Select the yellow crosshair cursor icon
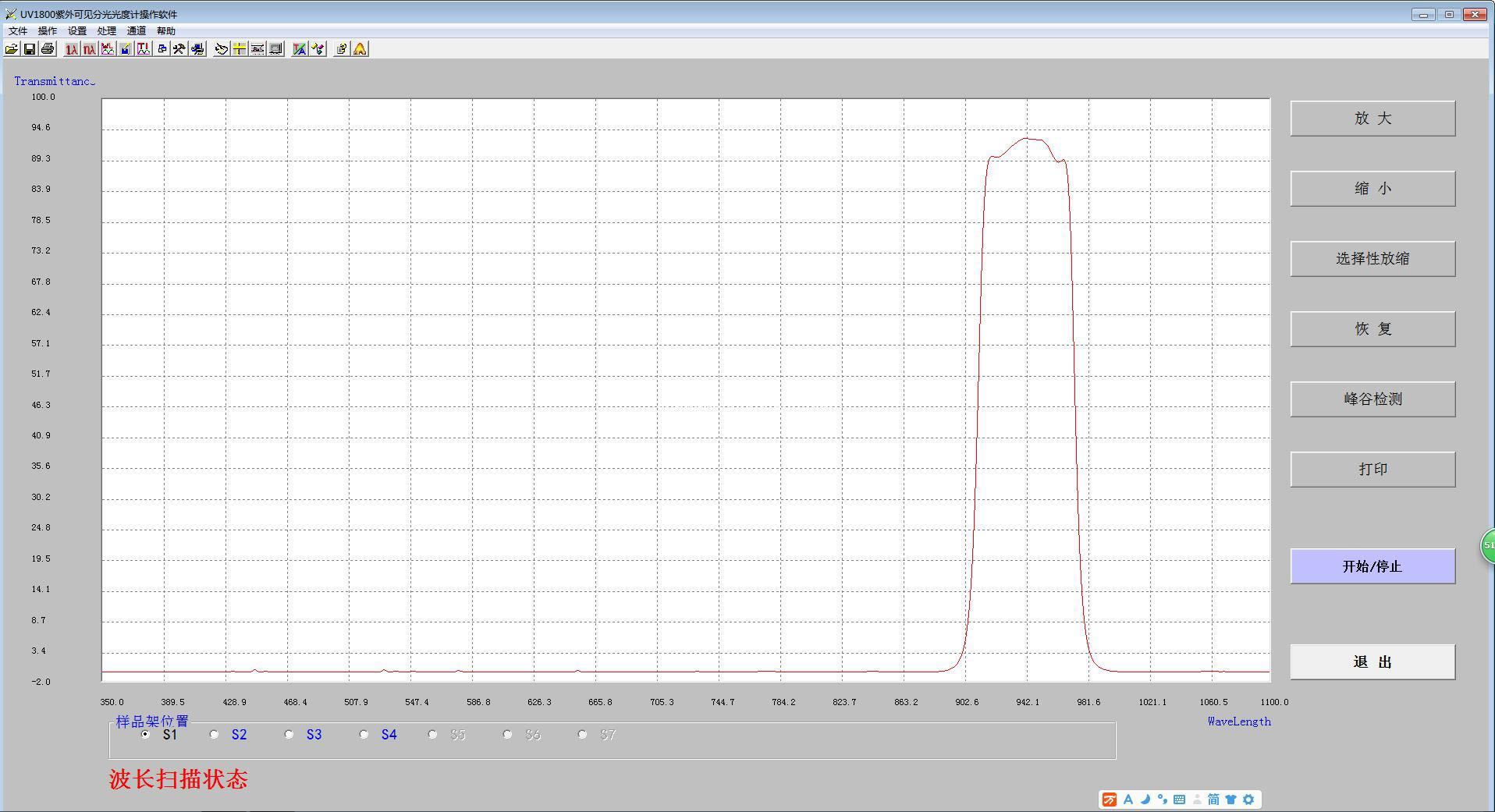 click(239, 49)
